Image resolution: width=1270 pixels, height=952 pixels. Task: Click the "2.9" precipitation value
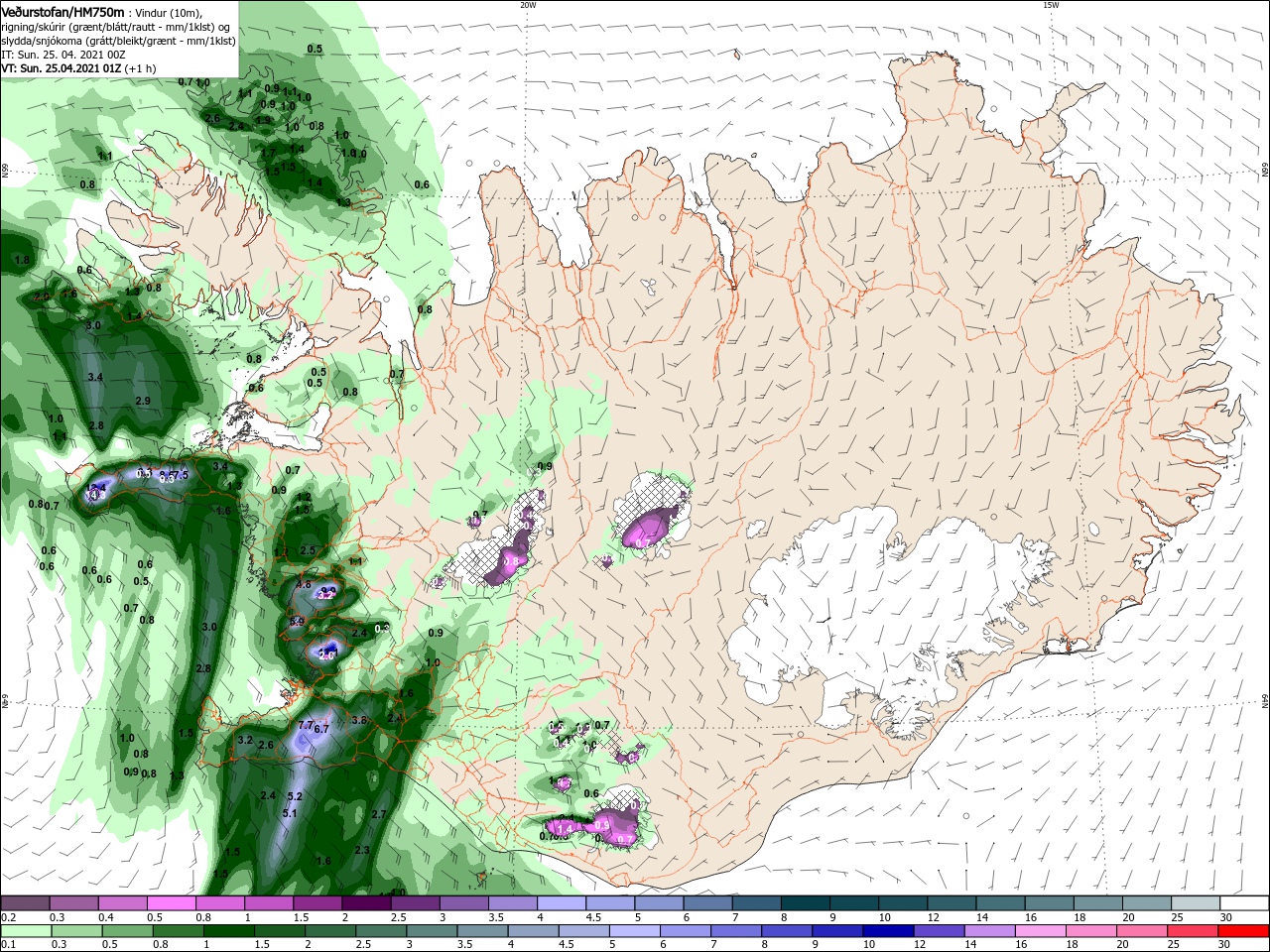click(142, 401)
